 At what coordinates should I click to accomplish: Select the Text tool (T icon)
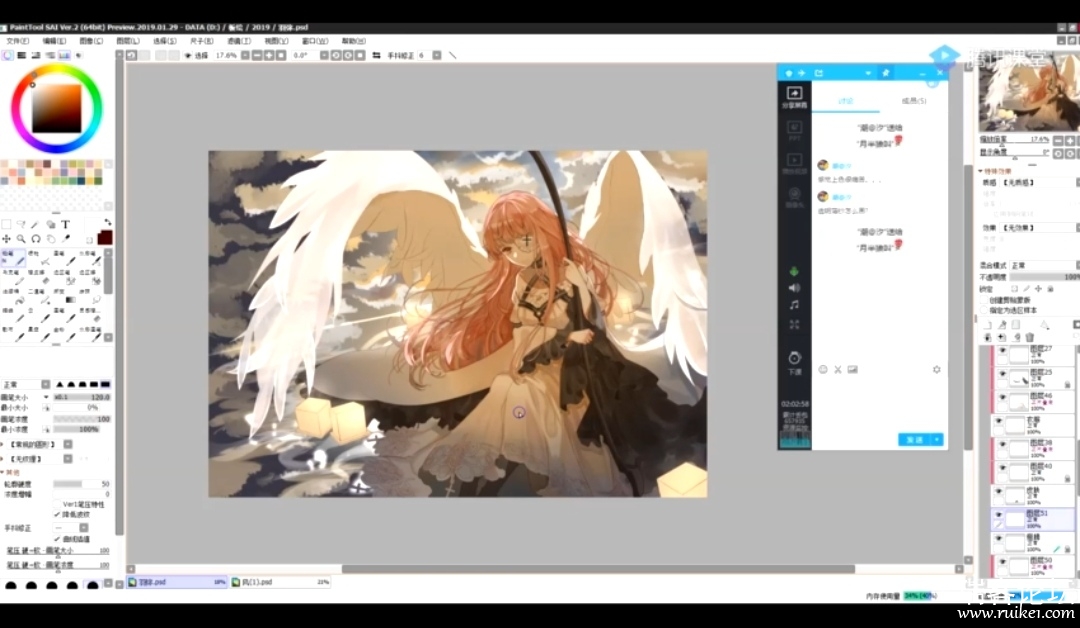click(65, 224)
